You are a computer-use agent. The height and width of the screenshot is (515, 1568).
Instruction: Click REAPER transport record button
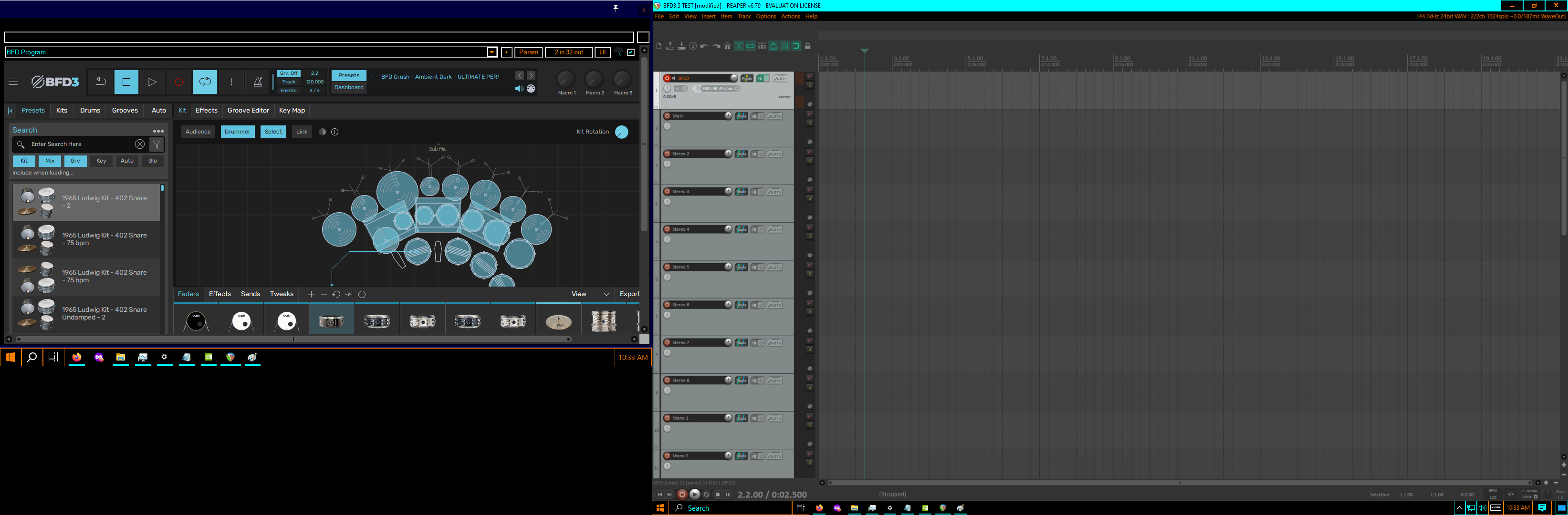pos(682,494)
